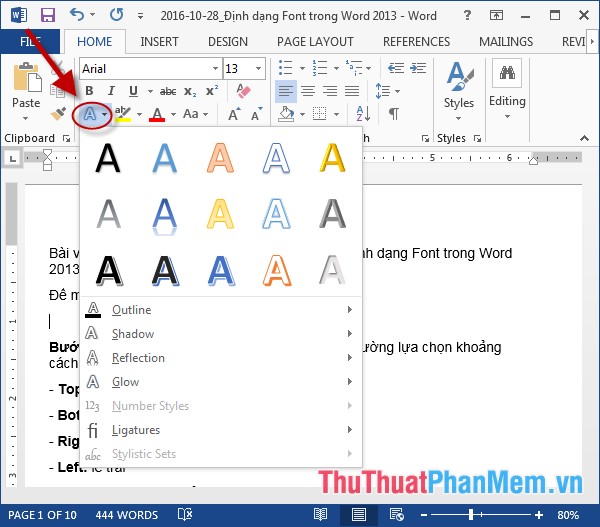Open the Shadow submenu
The width and height of the screenshot is (600, 527).
click(x=221, y=334)
